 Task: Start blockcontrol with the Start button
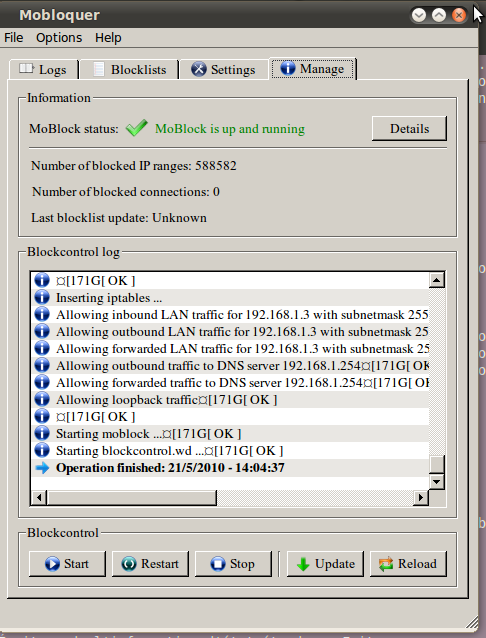point(67,564)
